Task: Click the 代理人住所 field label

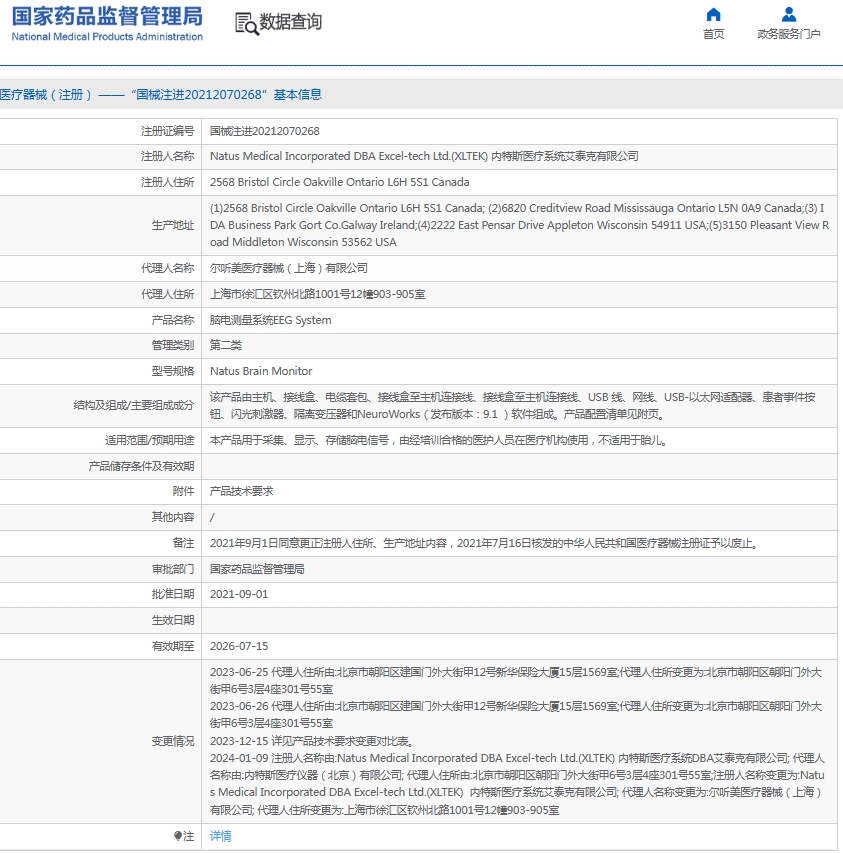Action: [168, 294]
